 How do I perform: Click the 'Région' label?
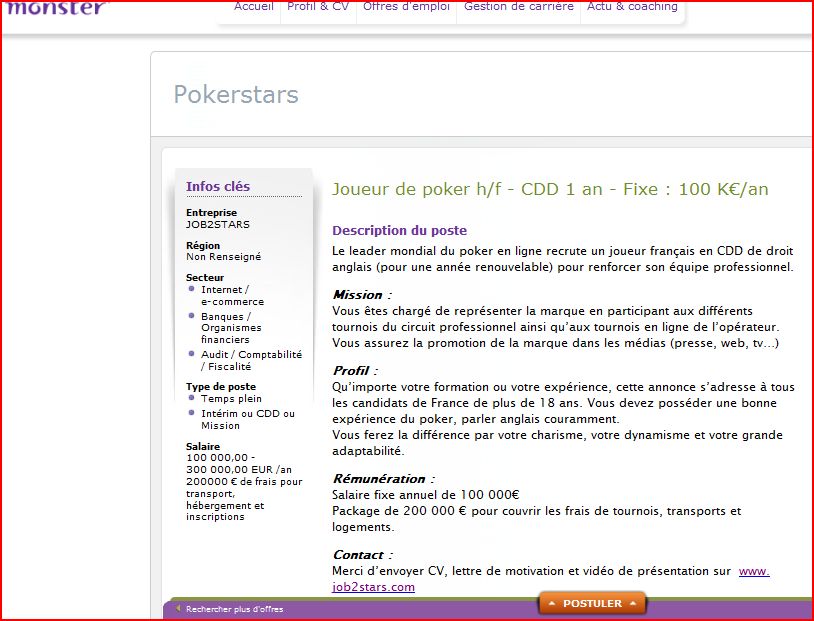pyautogui.click(x=203, y=246)
